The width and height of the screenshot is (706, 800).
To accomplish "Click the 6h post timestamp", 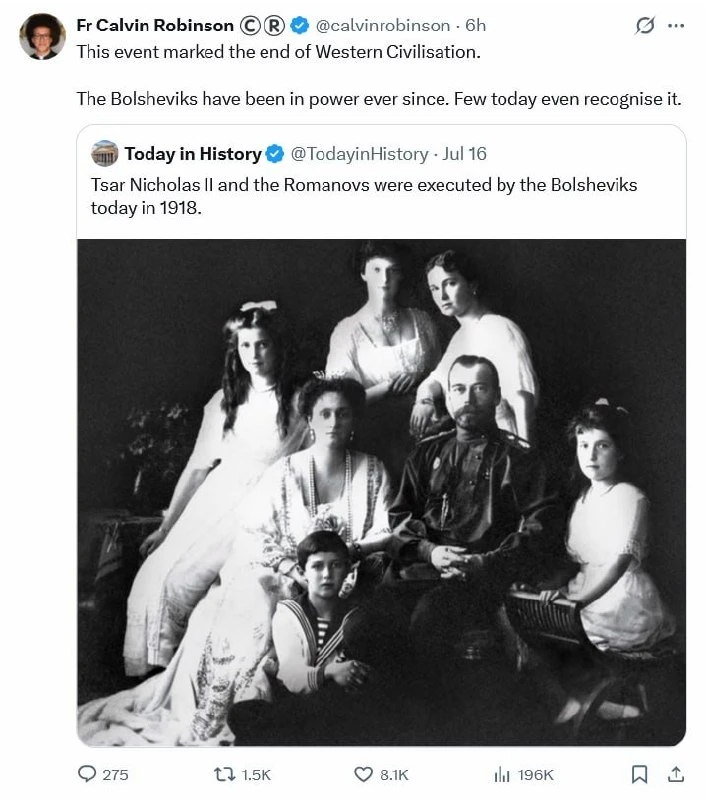I will pyautogui.click(x=475, y=25).
